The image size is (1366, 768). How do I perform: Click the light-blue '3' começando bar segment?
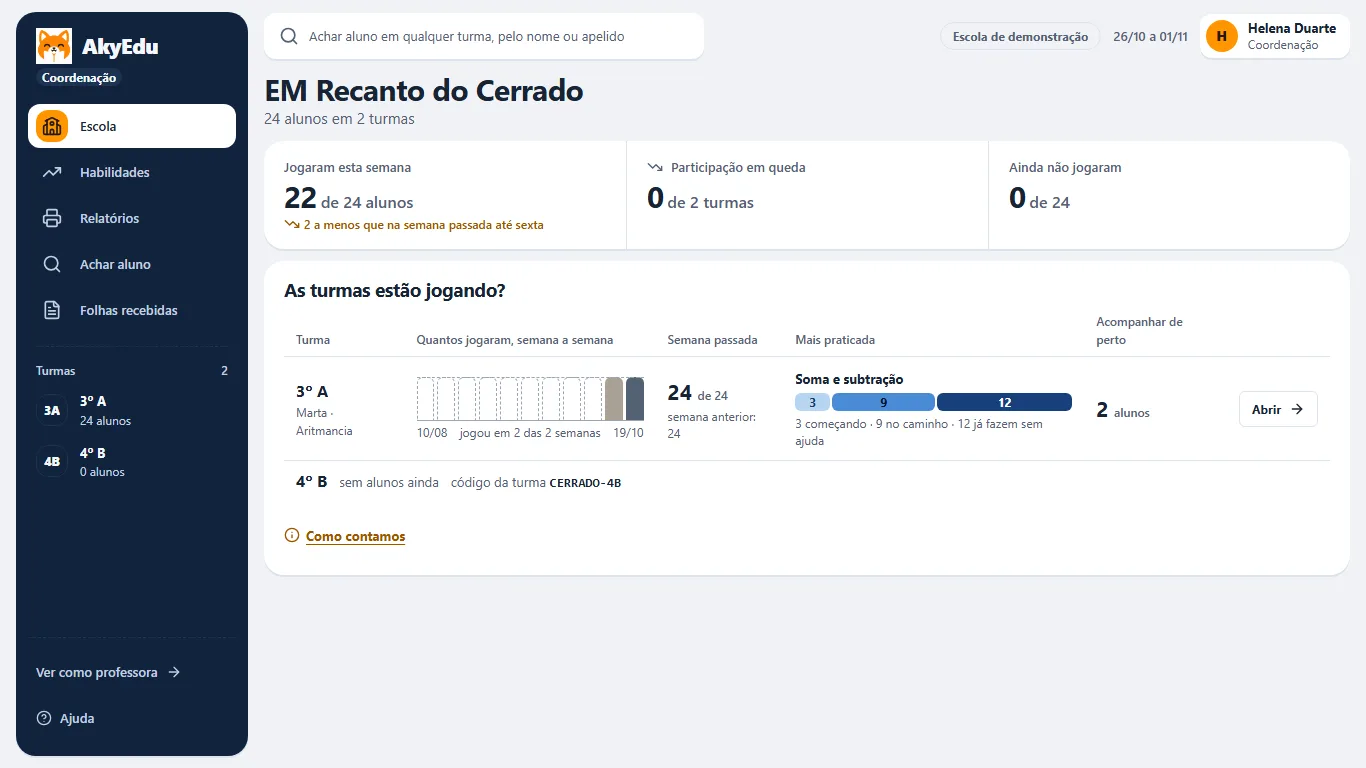coord(812,402)
